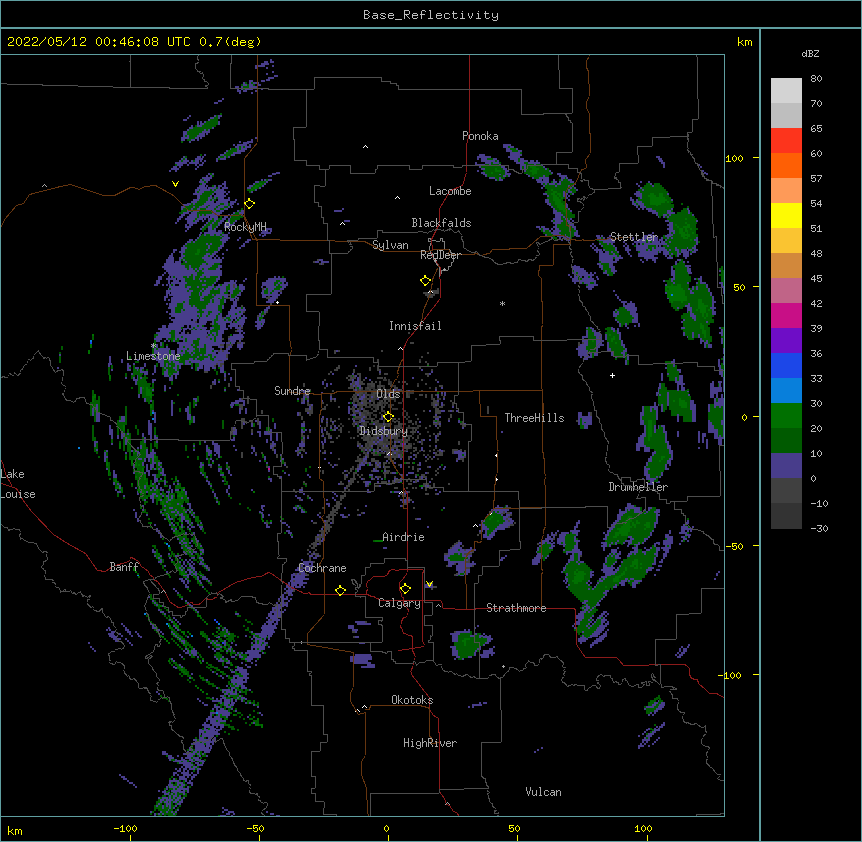Click the Stettler label

pos(634,237)
